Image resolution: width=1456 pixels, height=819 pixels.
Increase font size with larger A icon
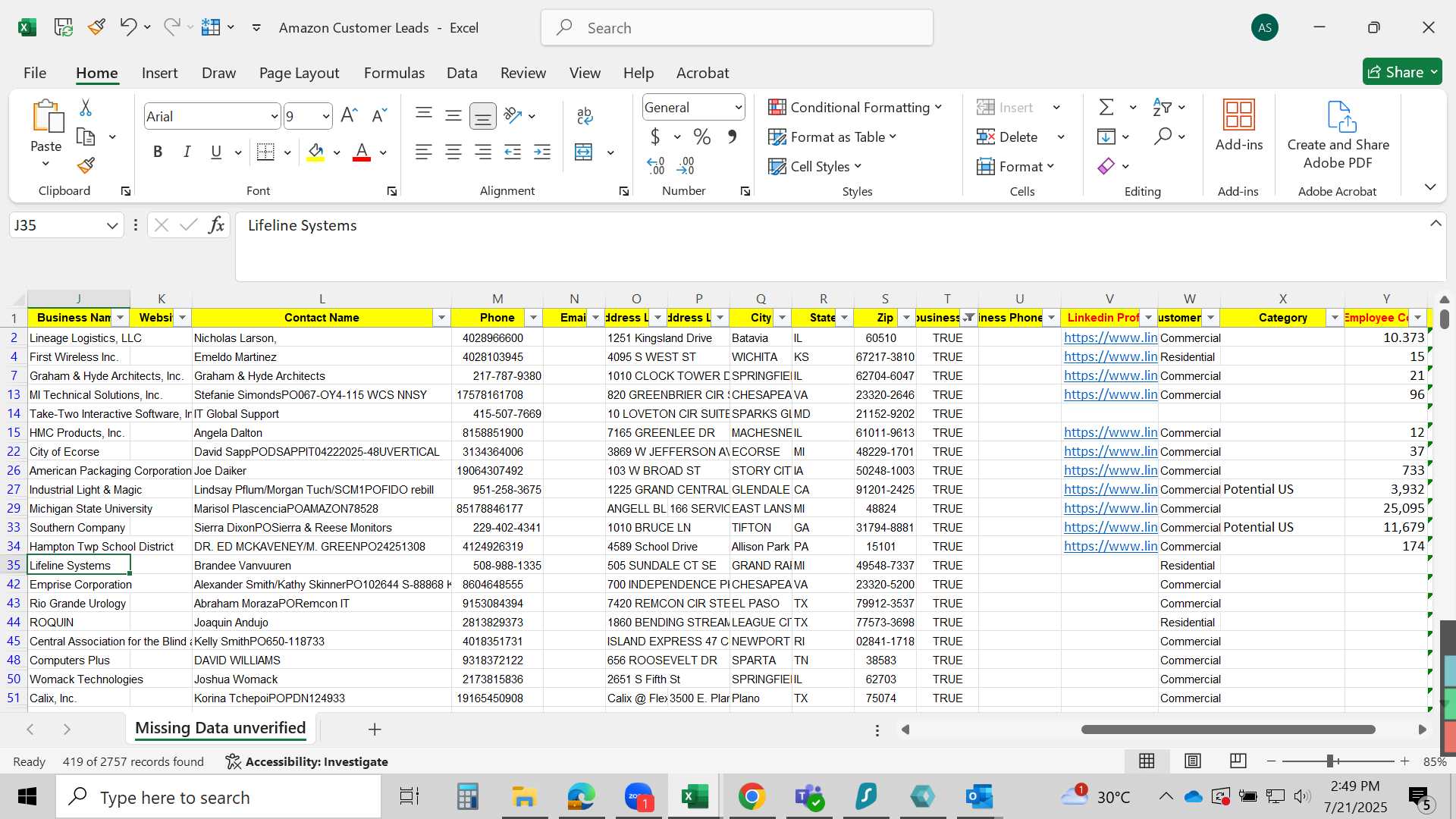[x=349, y=115]
